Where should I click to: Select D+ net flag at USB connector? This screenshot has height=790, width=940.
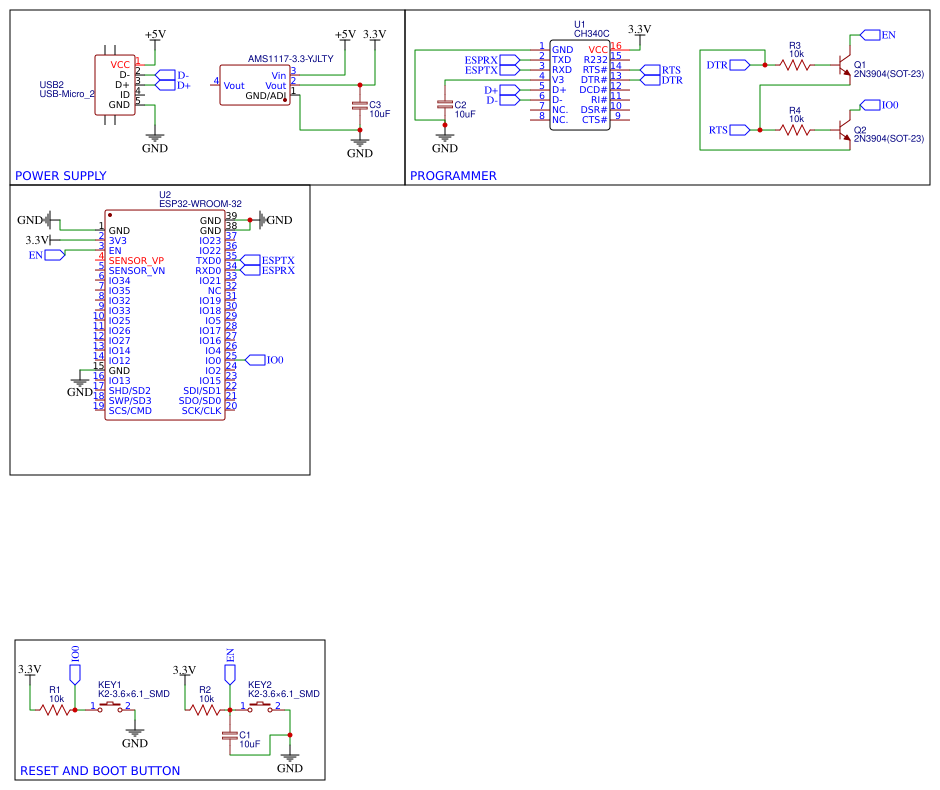[x=173, y=85]
